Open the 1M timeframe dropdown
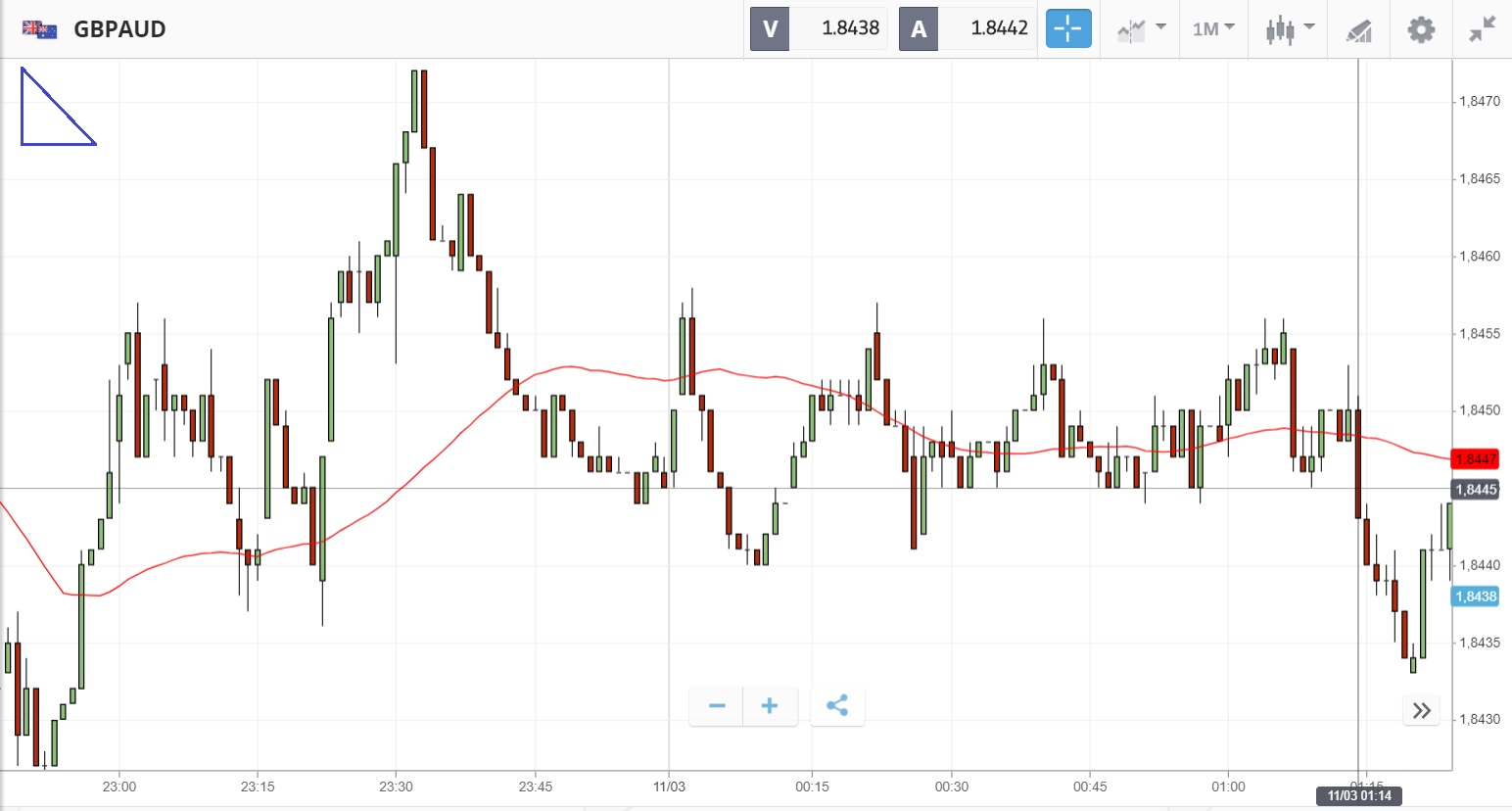This screenshot has width=1512, height=811. 1213,29
